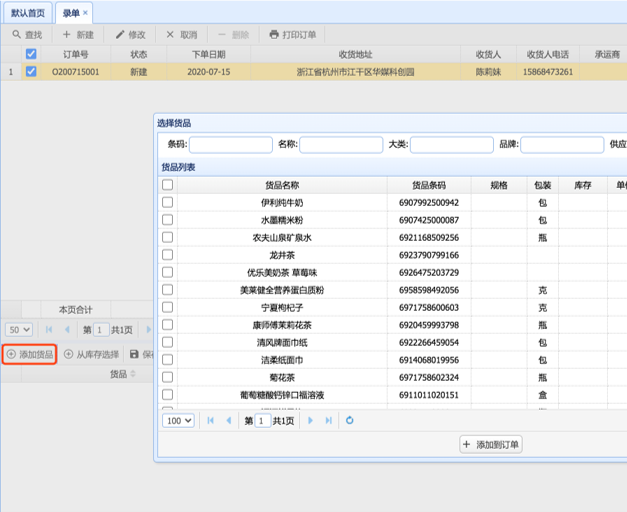The image size is (627, 512).
Task: Go to first page in goods dialog pager
Action: tap(211, 420)
